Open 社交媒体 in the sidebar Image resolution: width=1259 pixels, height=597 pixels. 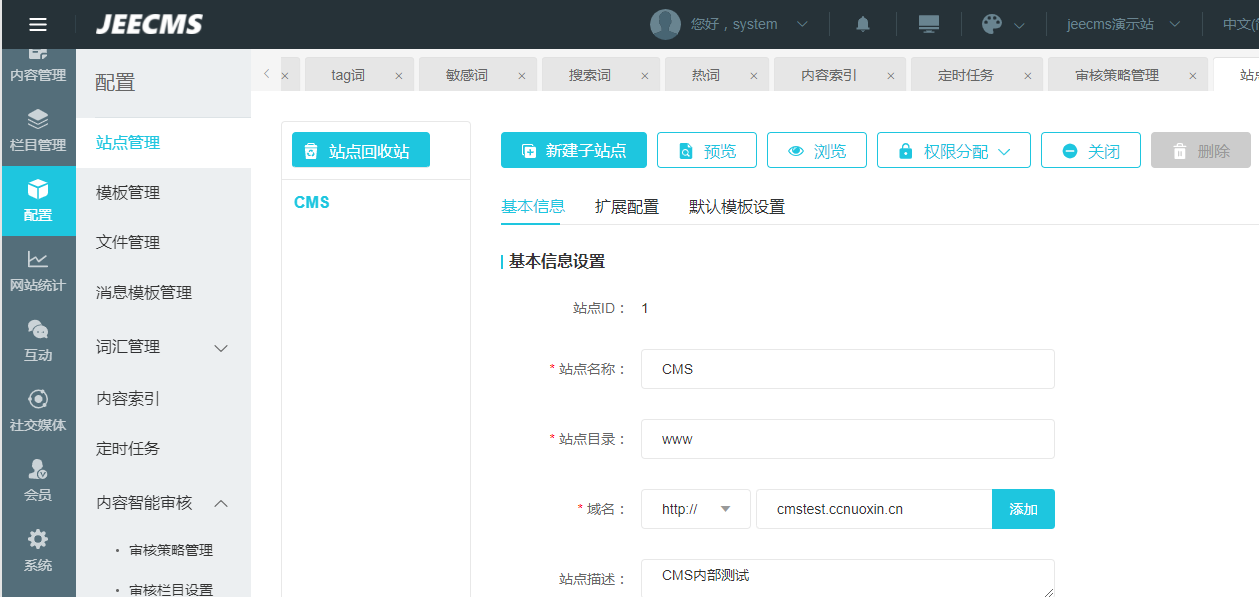(38, 410)
